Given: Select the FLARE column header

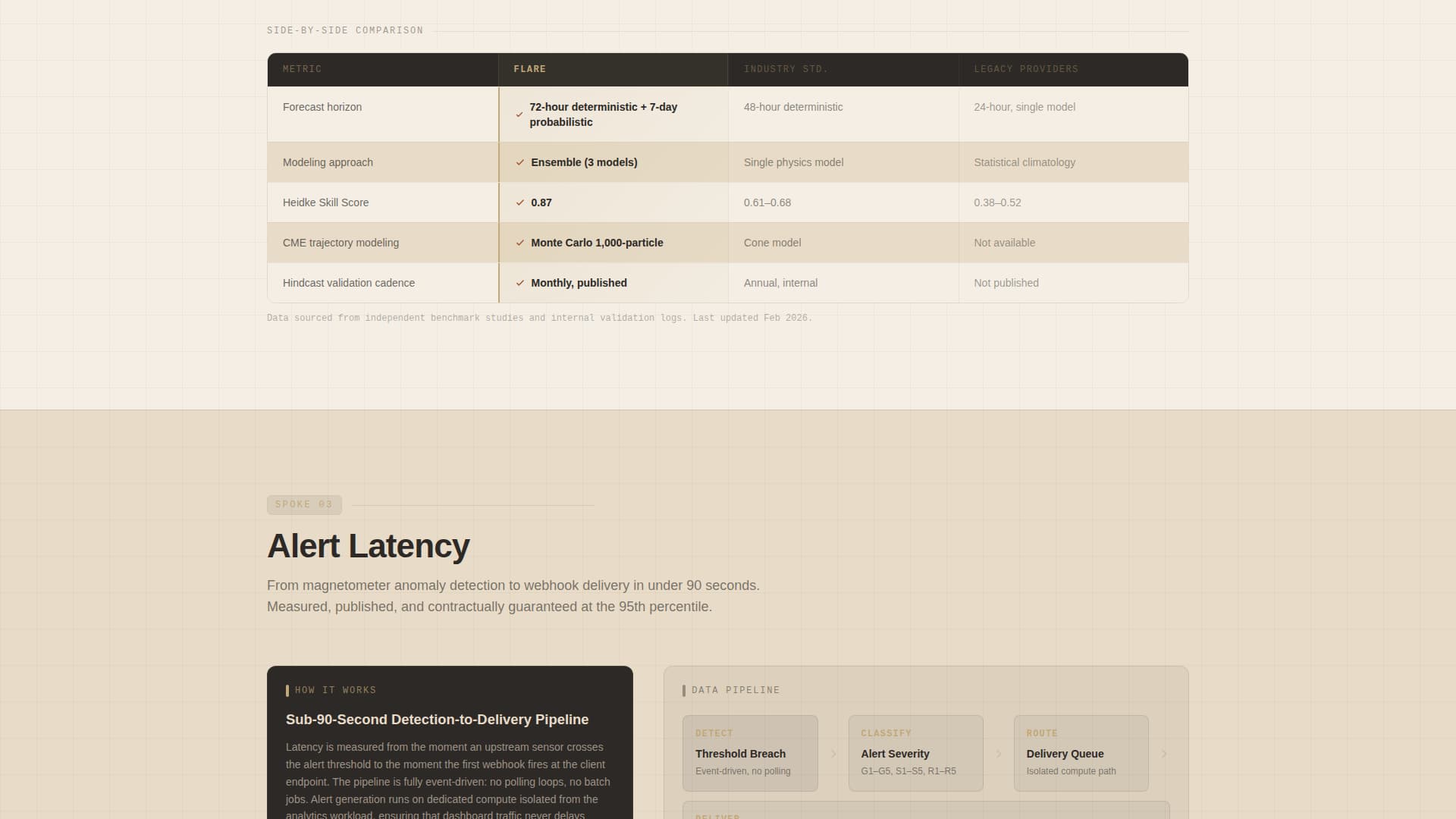Looking at the screenshot, I should (x=529, y=69).
